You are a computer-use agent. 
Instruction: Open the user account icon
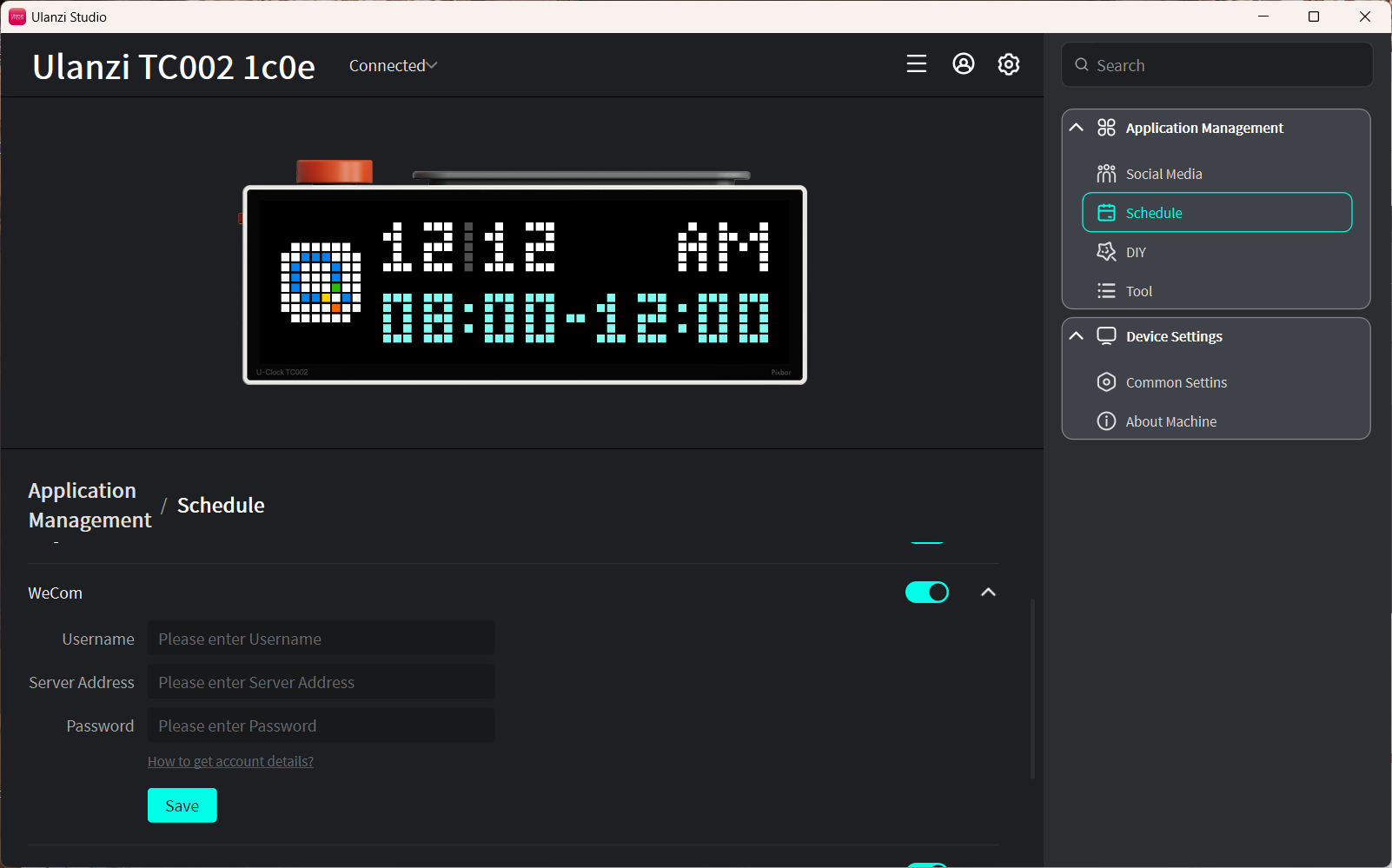[964, 64]
